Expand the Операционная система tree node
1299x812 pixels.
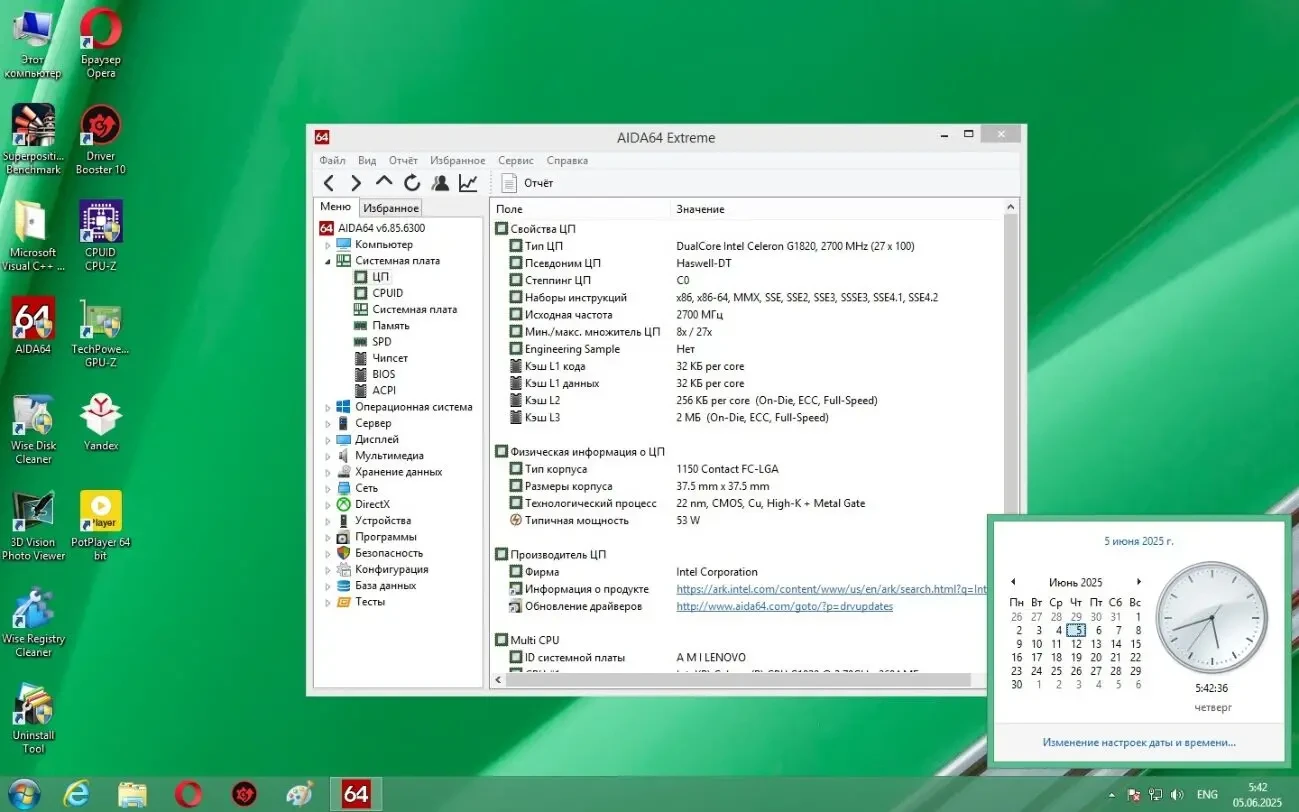point(328,406)
